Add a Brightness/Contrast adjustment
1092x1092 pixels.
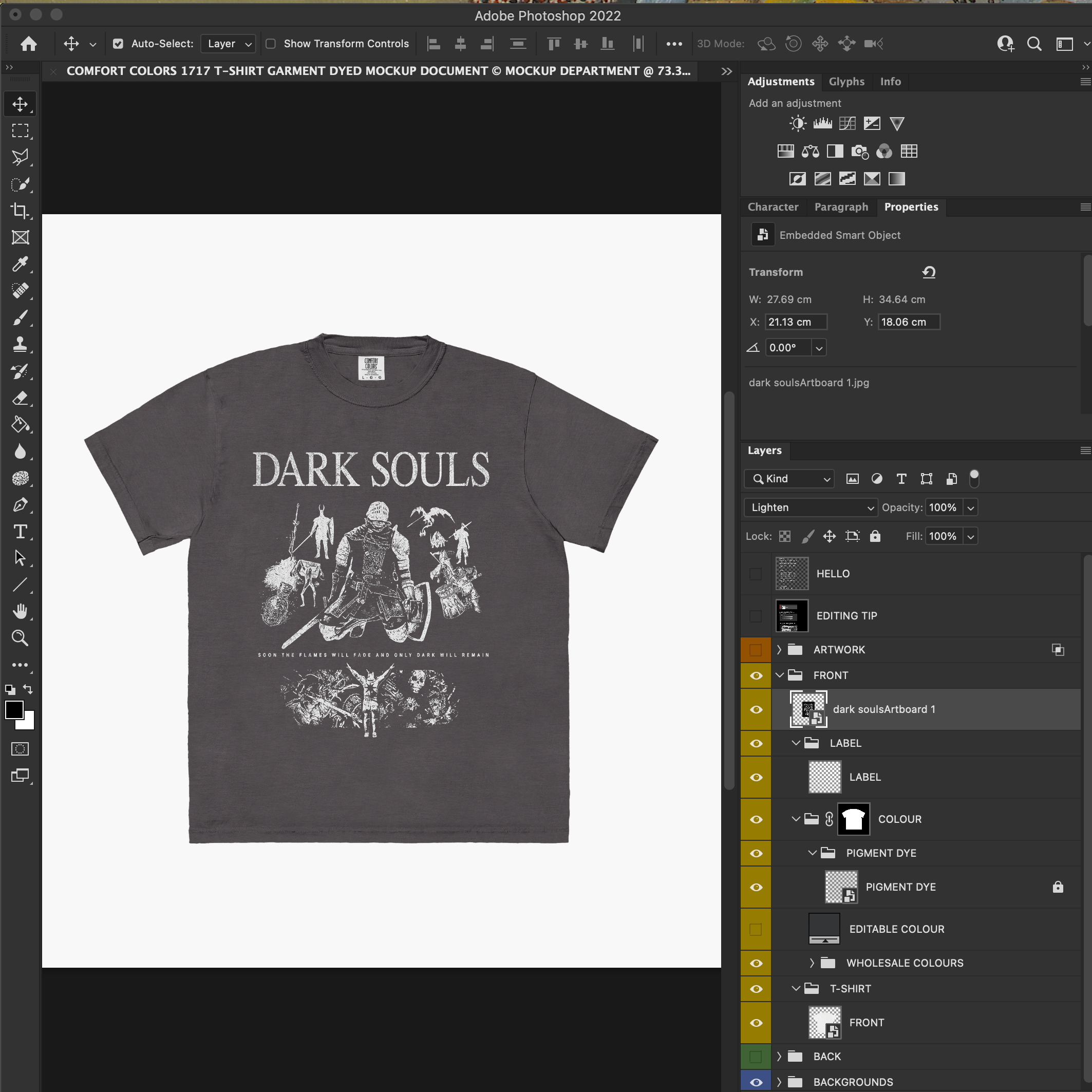[797, 123]
